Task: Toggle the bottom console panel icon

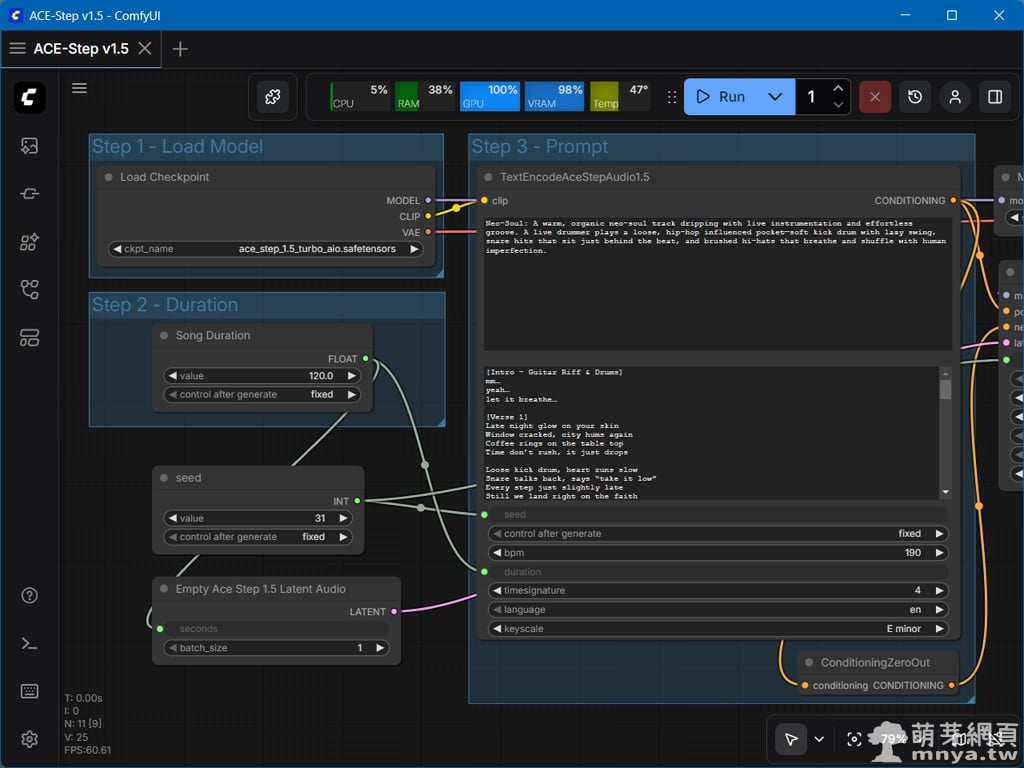Action: click(x=29, y=644)
